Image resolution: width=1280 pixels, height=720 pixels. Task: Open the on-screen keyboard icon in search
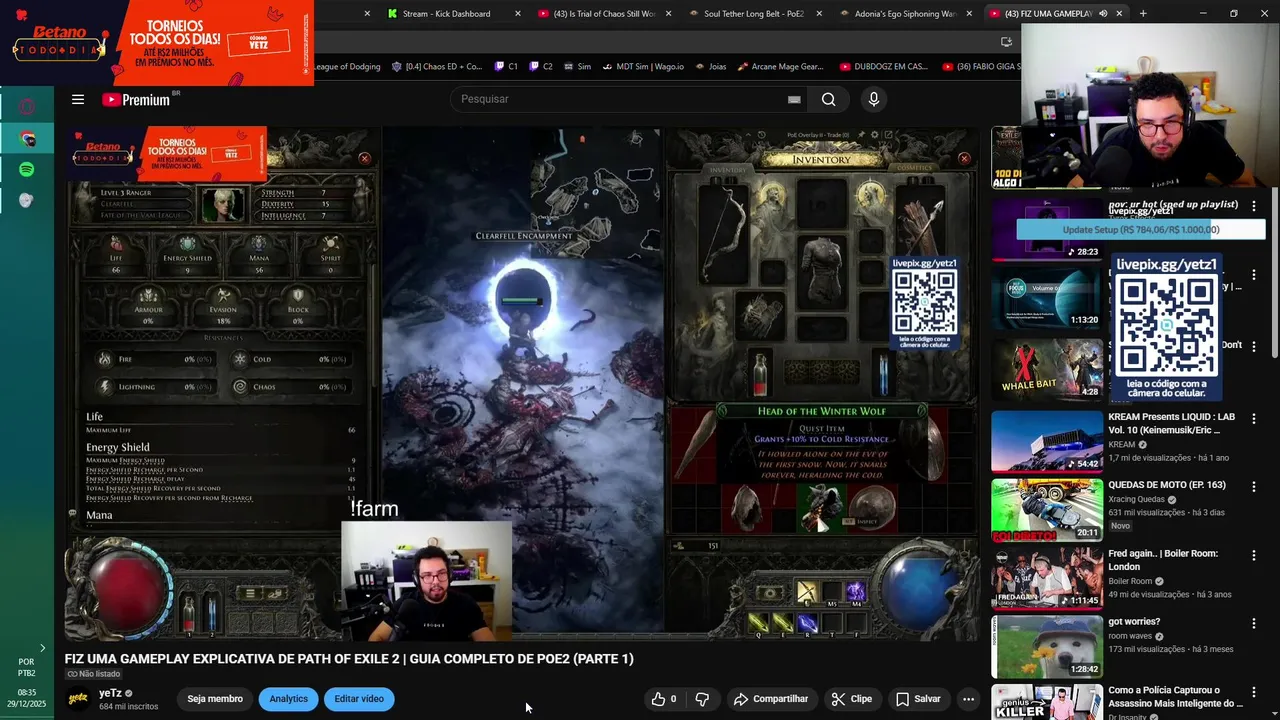click(794, 99)
